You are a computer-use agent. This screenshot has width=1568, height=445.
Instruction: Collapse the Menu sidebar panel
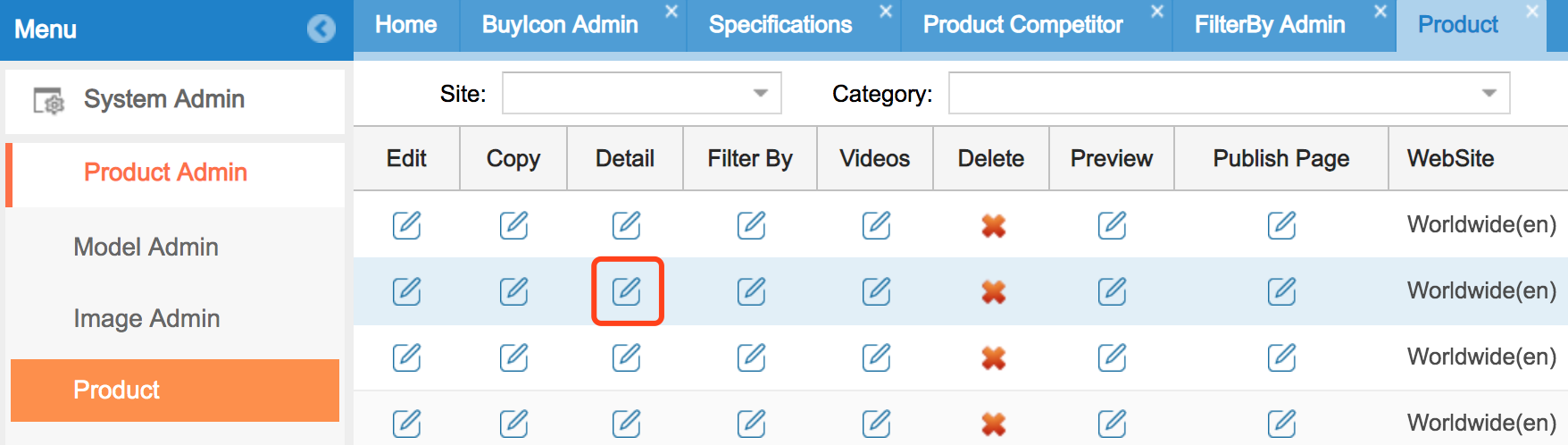321,29
